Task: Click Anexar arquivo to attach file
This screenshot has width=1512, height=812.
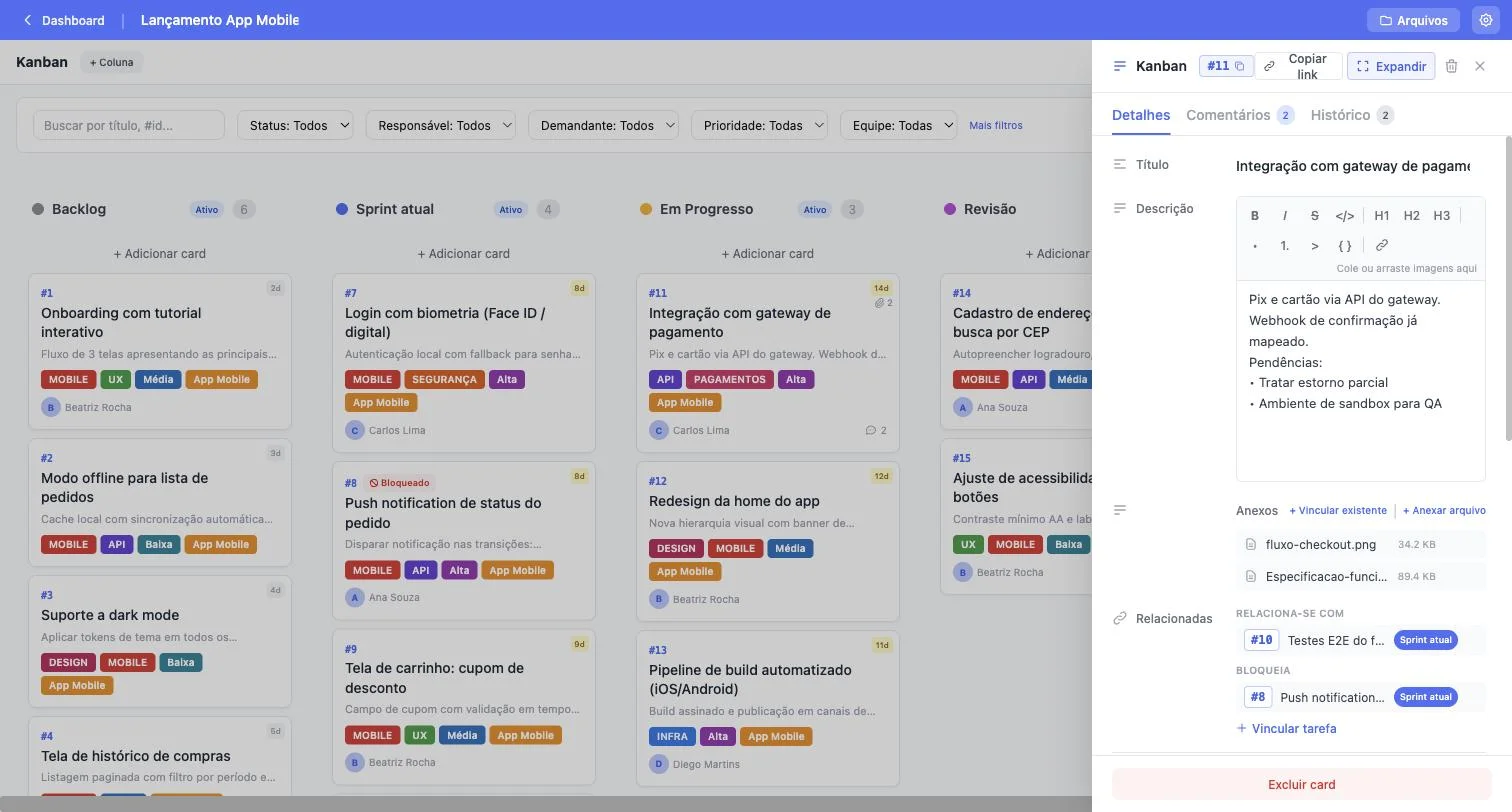Action: click(x=1444, y=510)
